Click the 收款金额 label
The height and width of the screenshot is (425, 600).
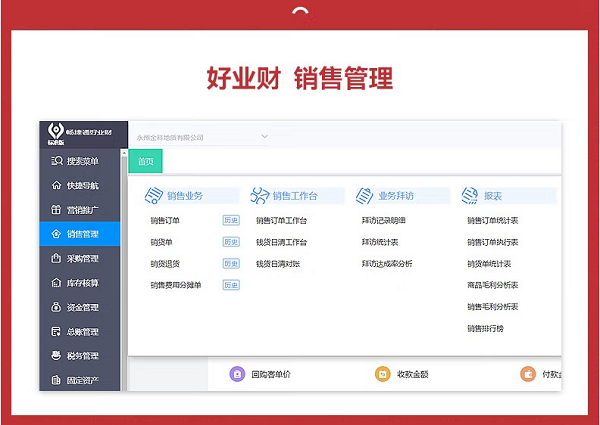(x=412, y=374)
